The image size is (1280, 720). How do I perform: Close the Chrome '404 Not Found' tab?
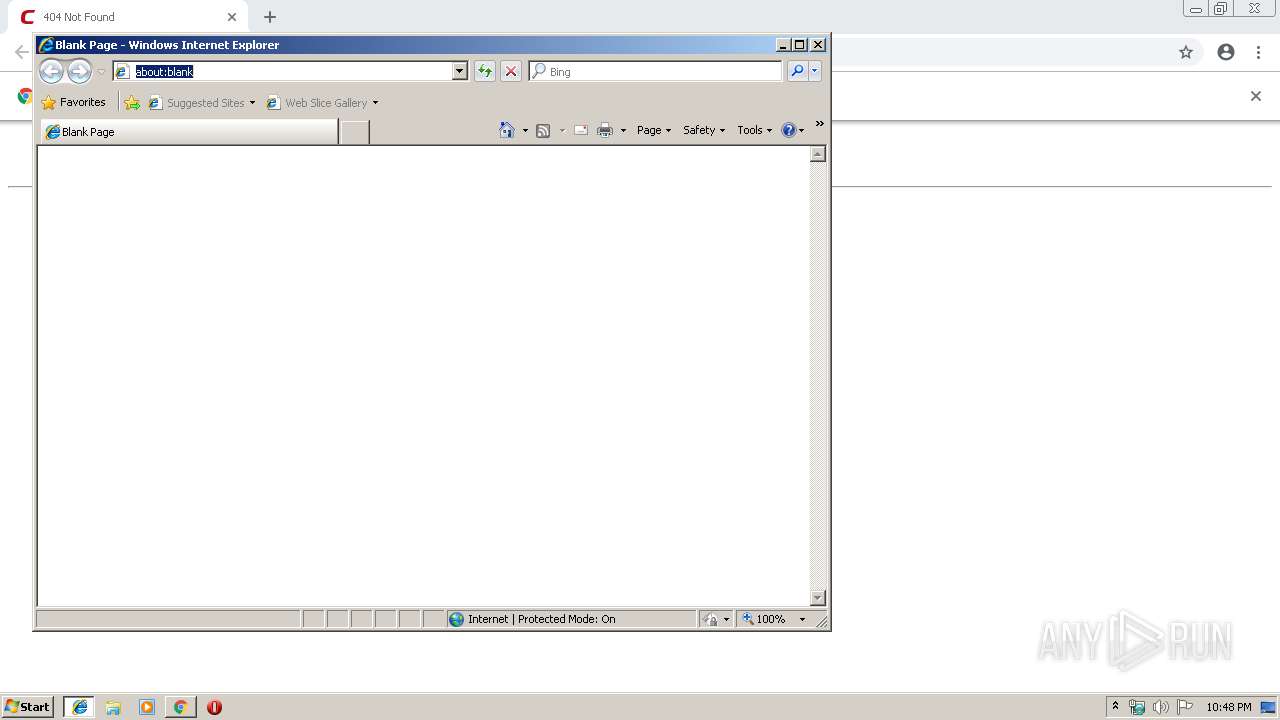click(x=231, y=17)
